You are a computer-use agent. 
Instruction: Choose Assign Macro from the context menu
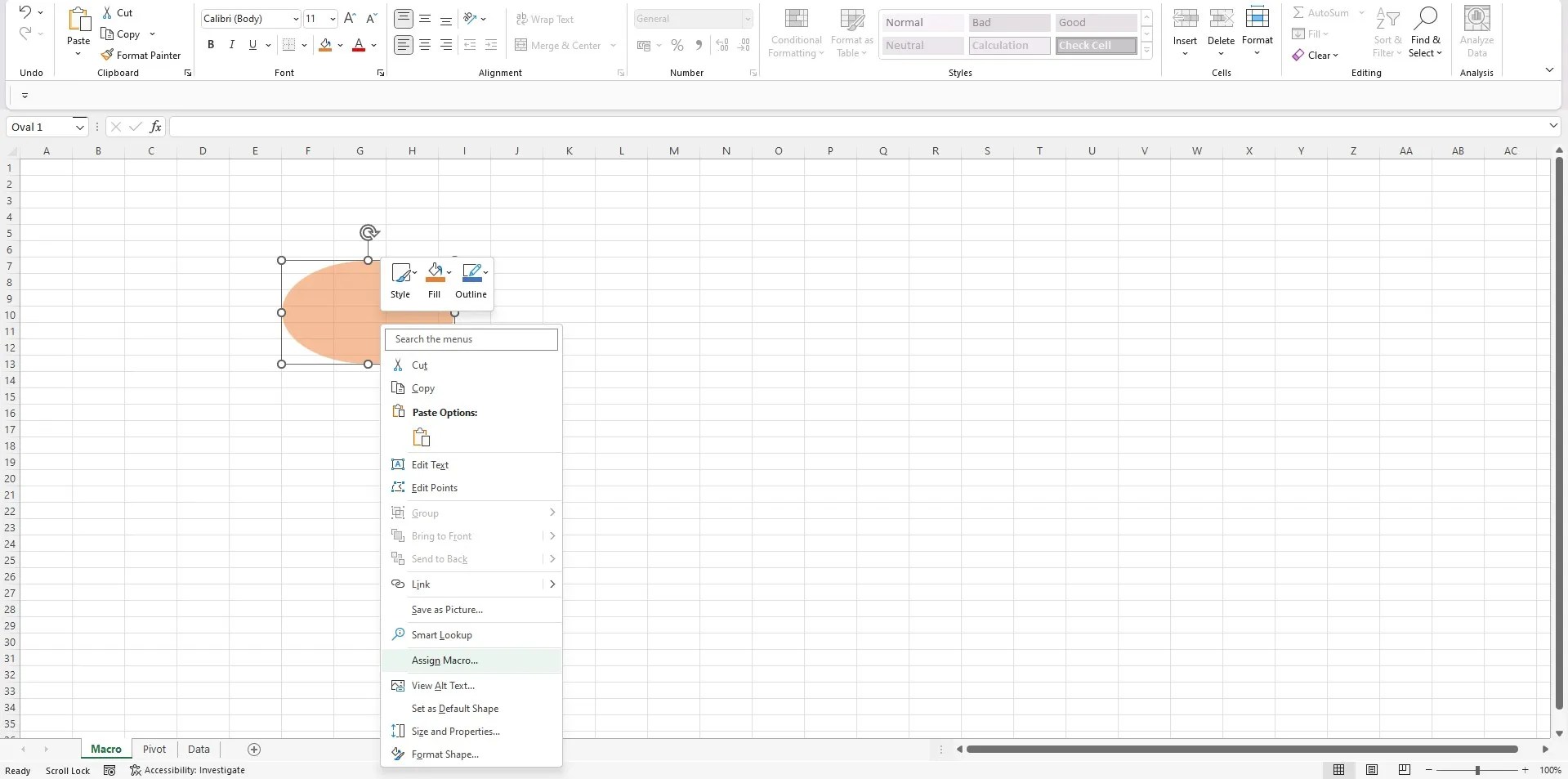coord(444,660)
